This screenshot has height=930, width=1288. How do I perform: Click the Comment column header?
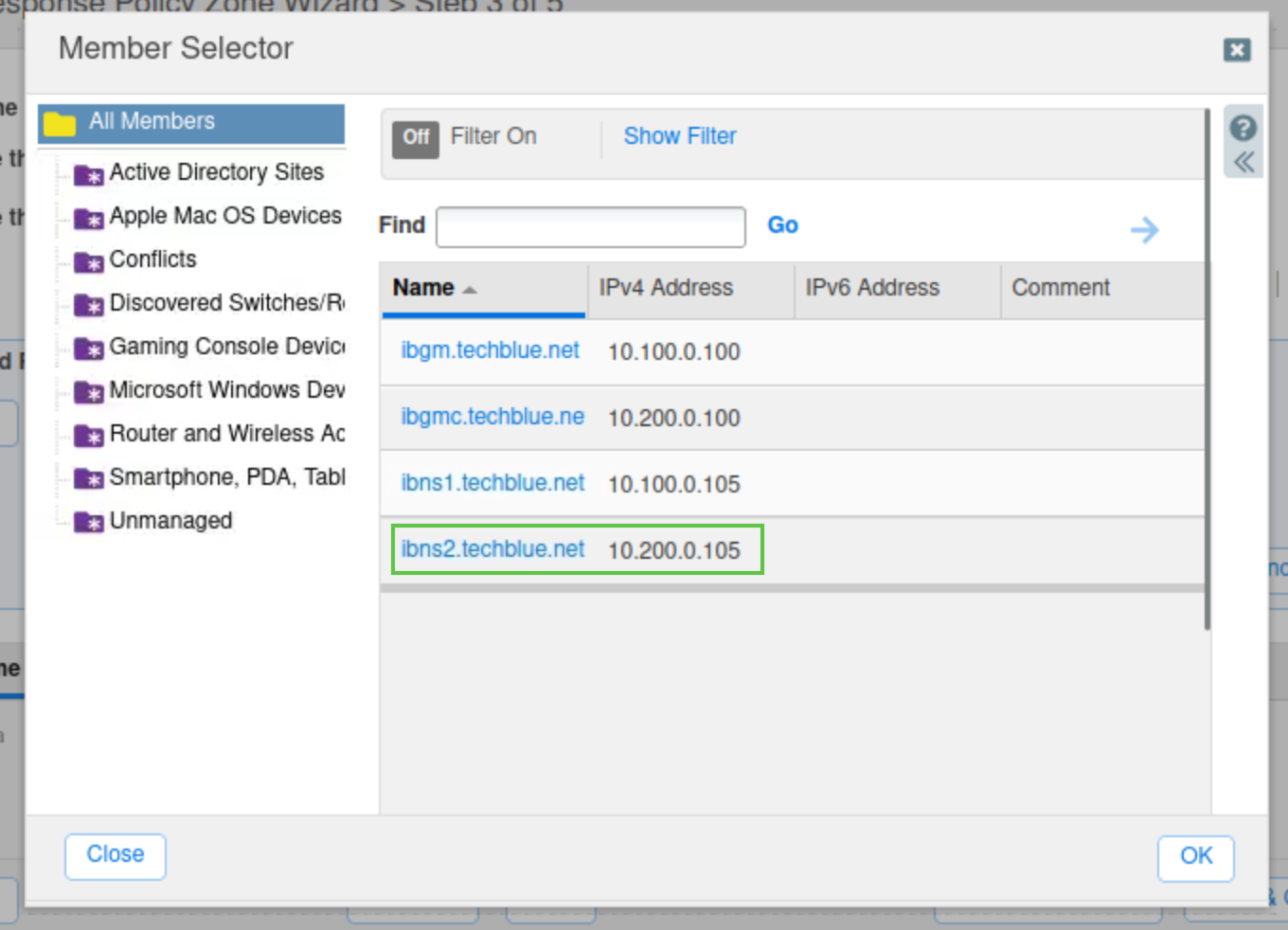click(1061, 288)
